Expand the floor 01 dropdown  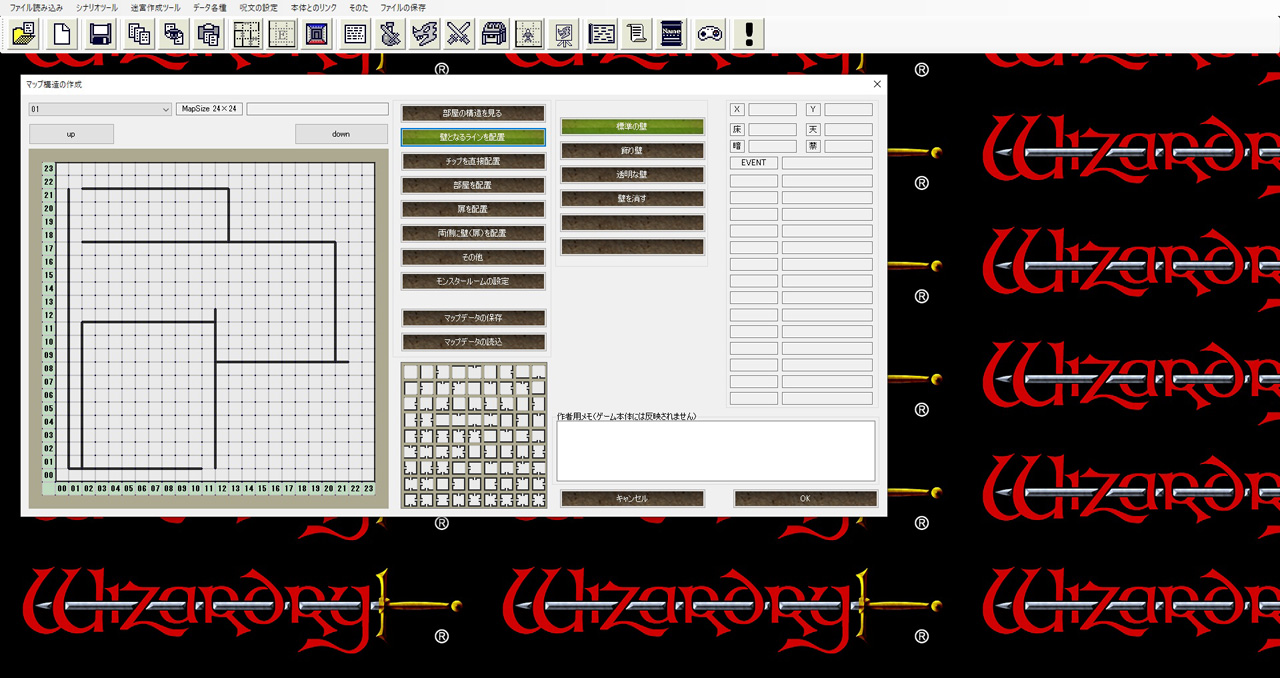100,109
